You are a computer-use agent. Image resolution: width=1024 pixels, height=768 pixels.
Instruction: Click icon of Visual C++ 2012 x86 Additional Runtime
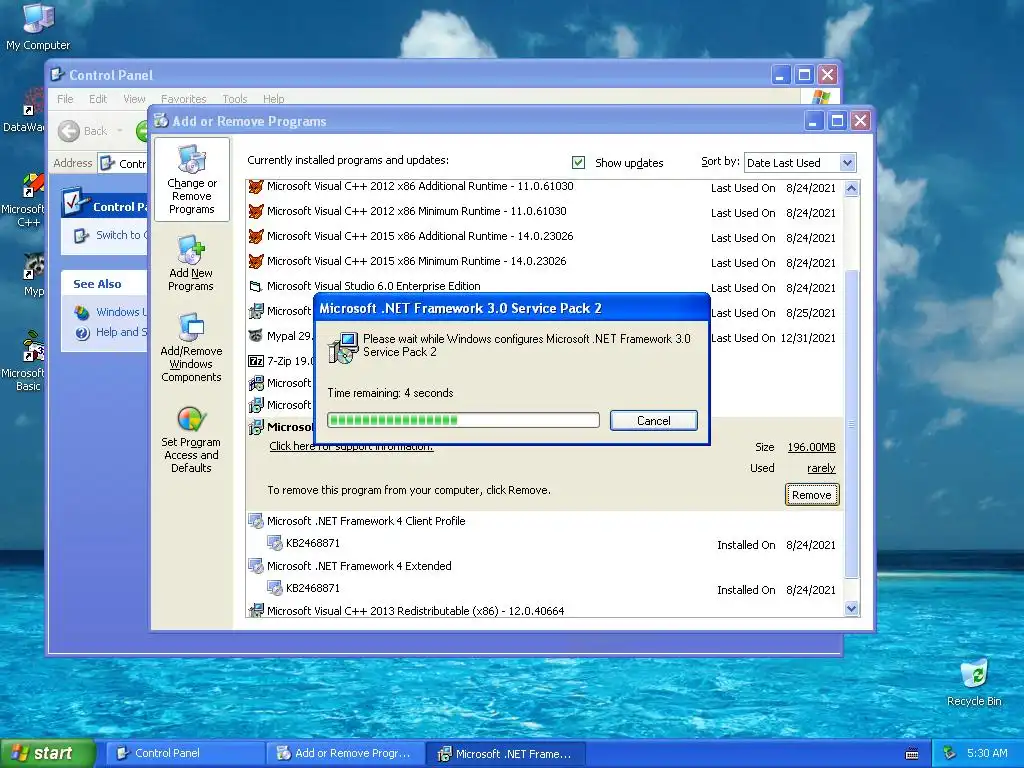coord(256,187)
